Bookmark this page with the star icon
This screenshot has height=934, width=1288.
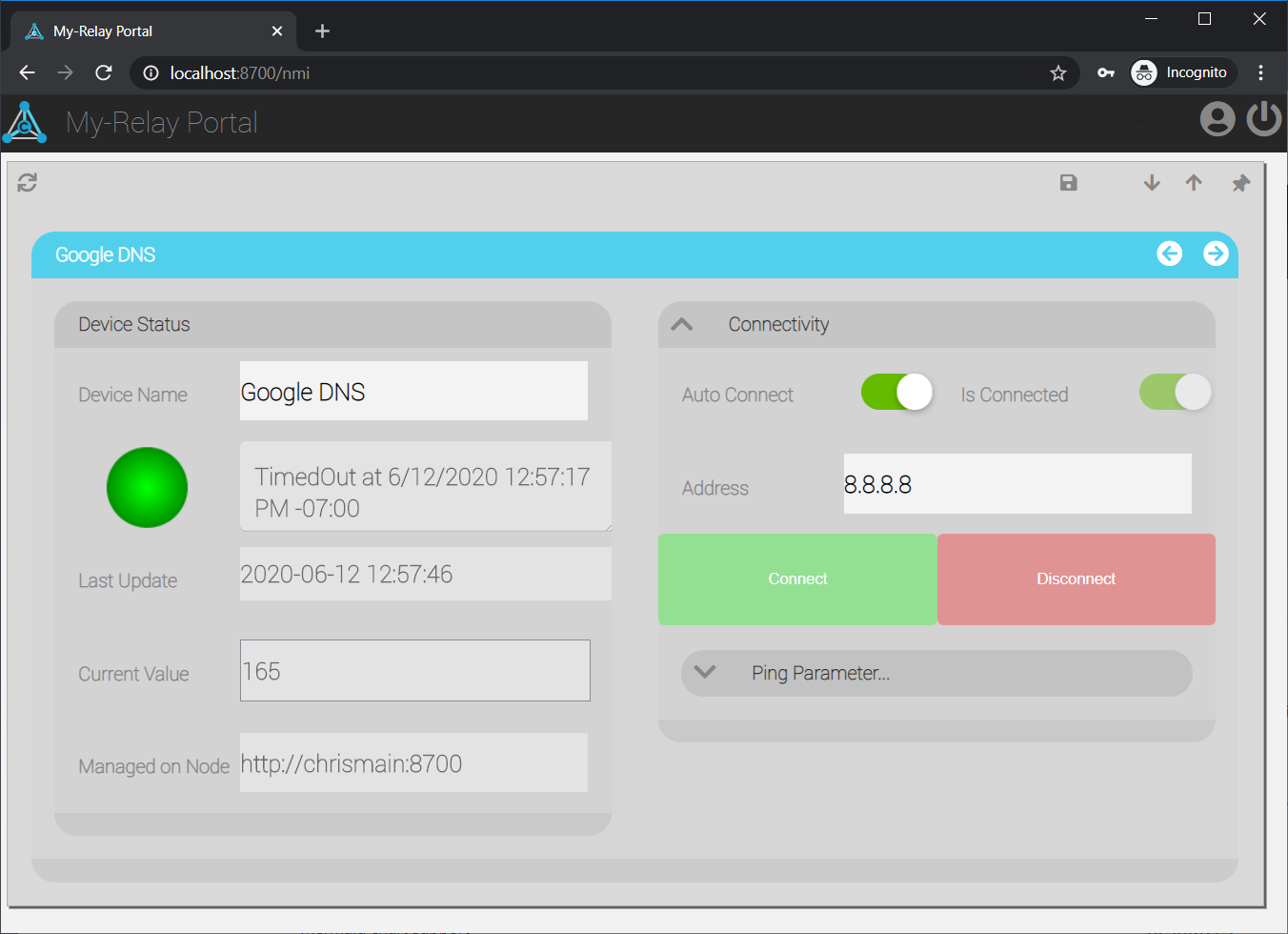pyautogui.click(x=1058, y=72)
